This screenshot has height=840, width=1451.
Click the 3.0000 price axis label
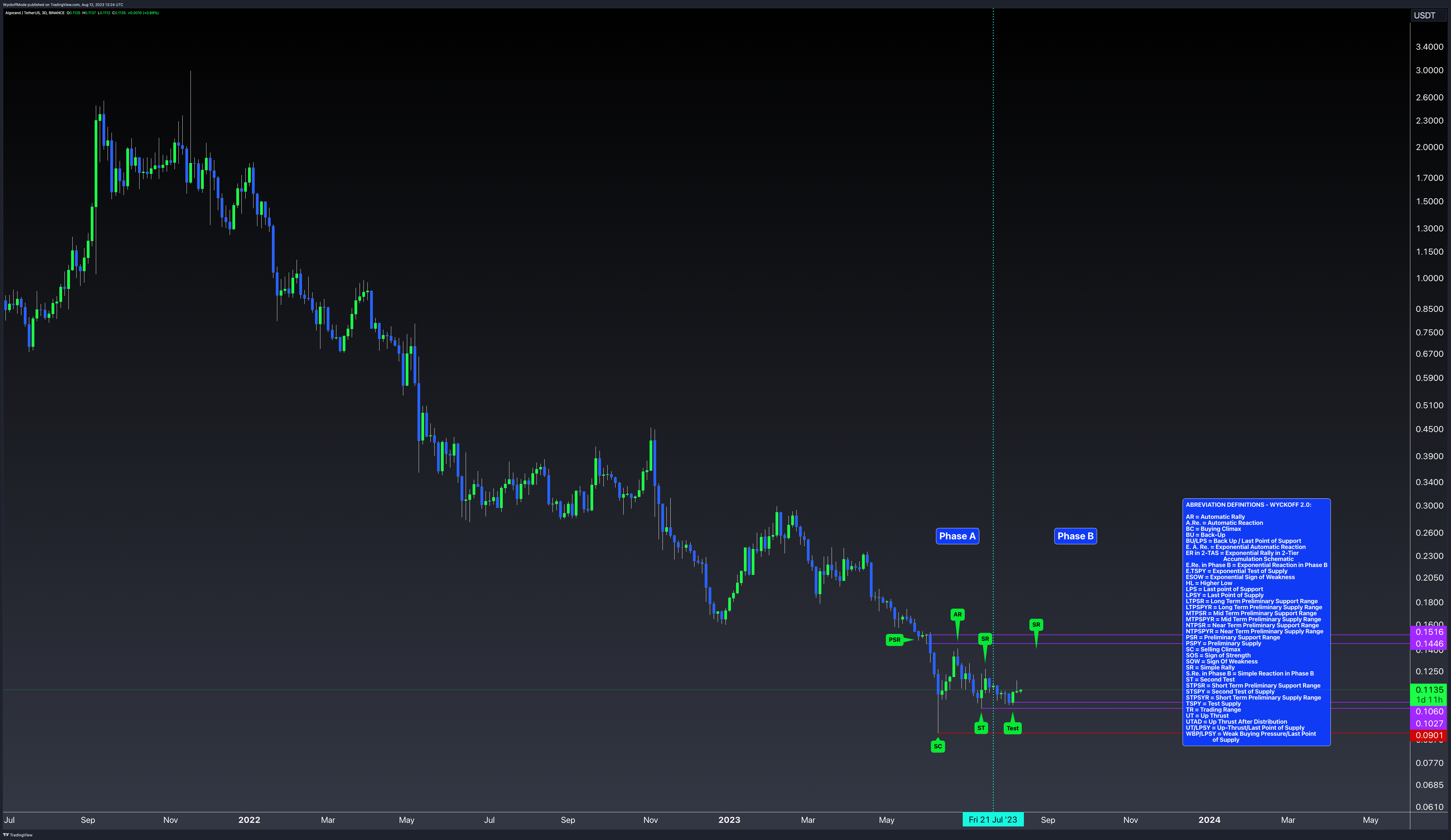click(1430, 70)
